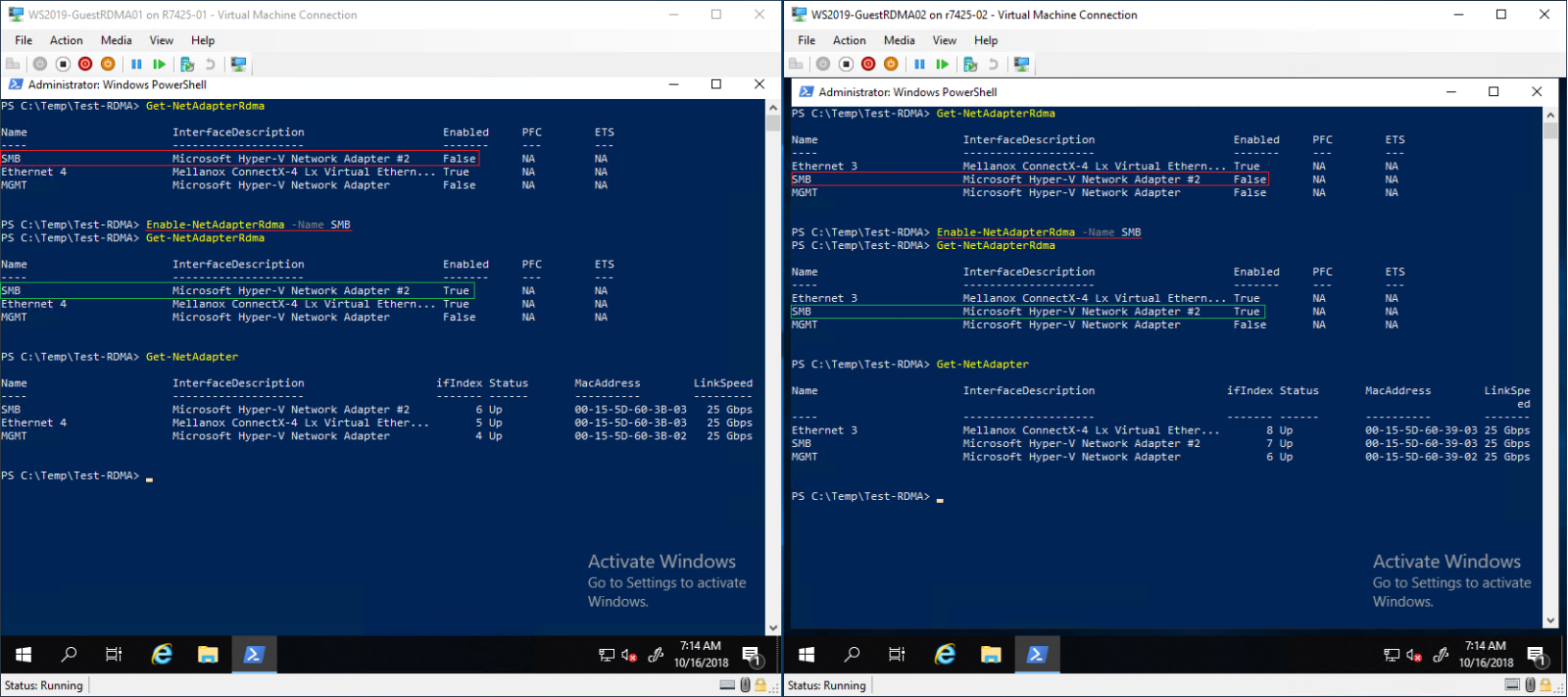Click red Shut Down icon in GuestRDMA02 toolbar

click(868, 64)
